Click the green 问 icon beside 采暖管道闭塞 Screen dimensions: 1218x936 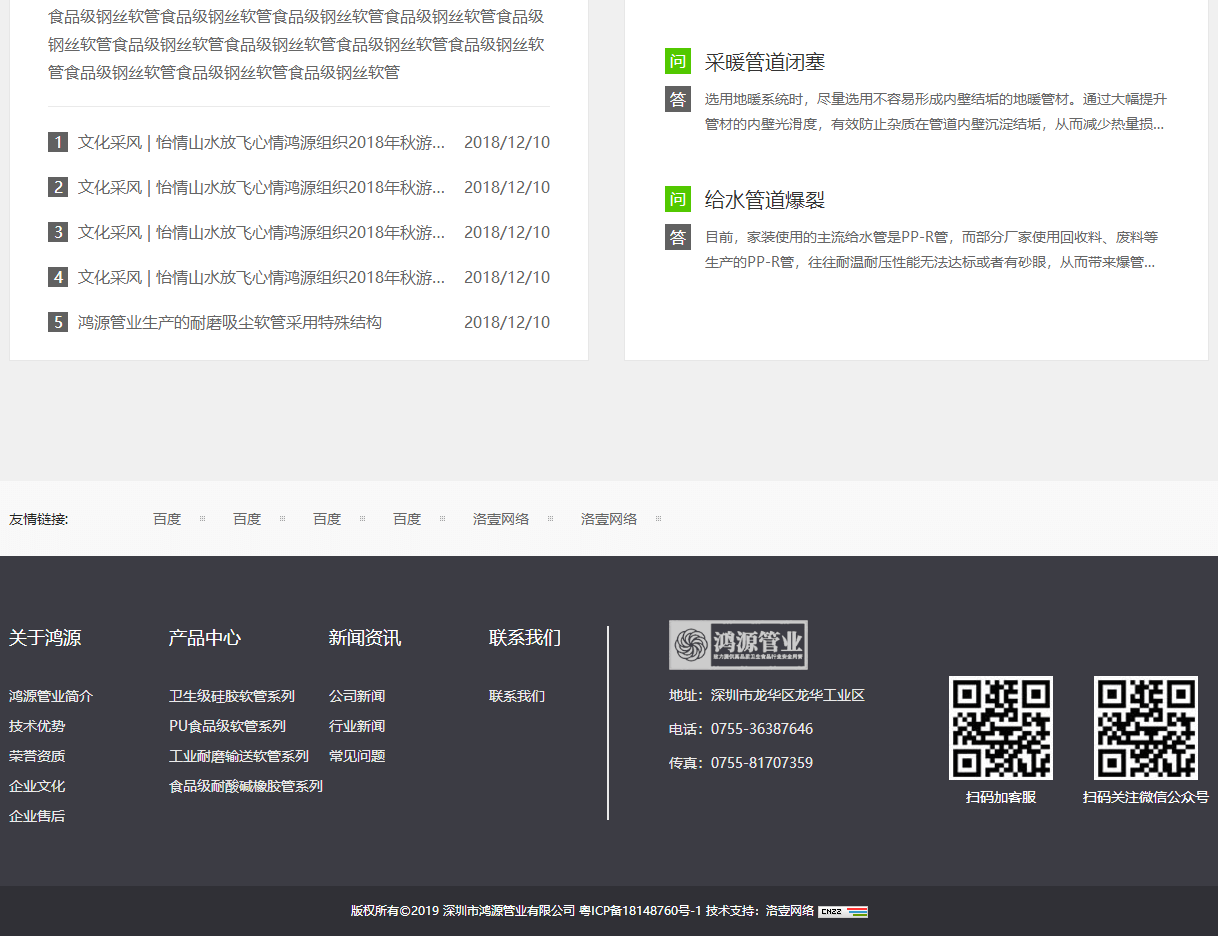[x=678, y=61]
